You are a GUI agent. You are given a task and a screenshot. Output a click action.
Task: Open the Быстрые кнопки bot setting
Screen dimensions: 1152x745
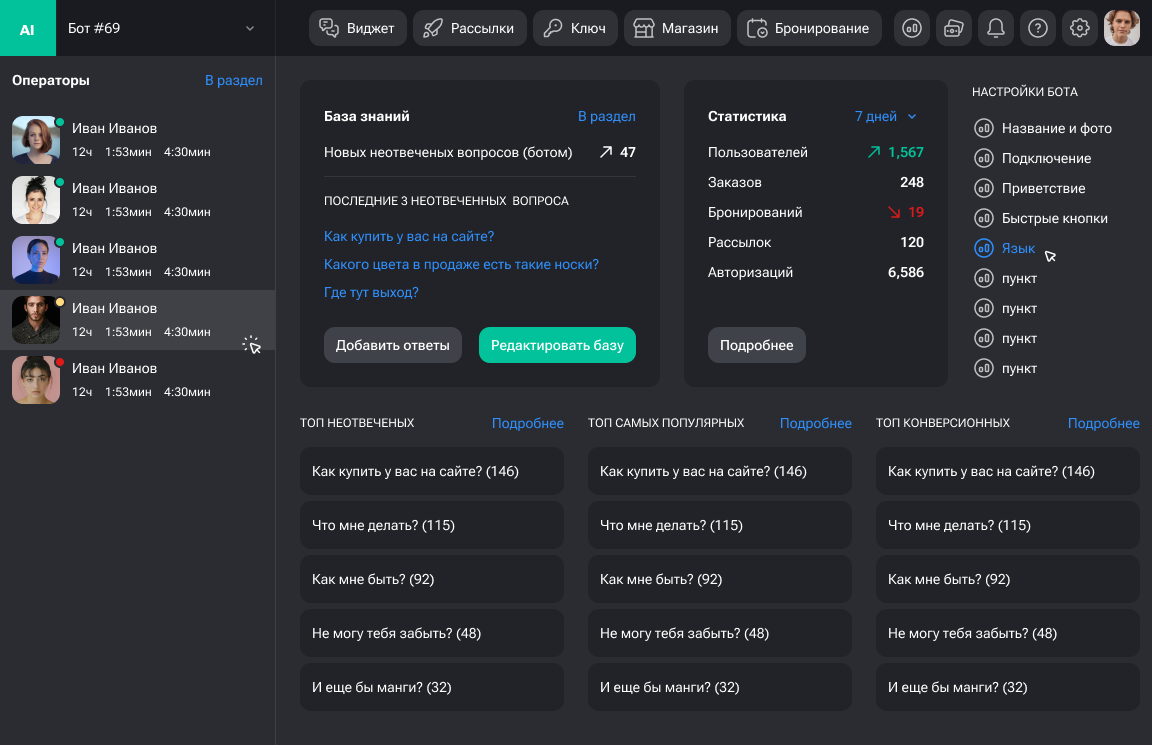click(x=1041, y=218)
